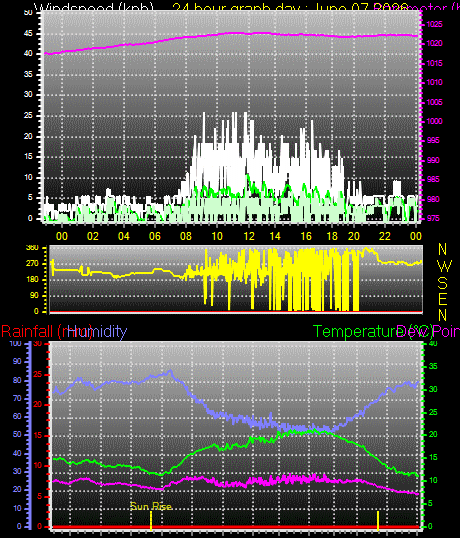The width and height of the screenshot is (460, 538).
Task: Click the red Rainfall (mm) label
Action: [46, 332]
